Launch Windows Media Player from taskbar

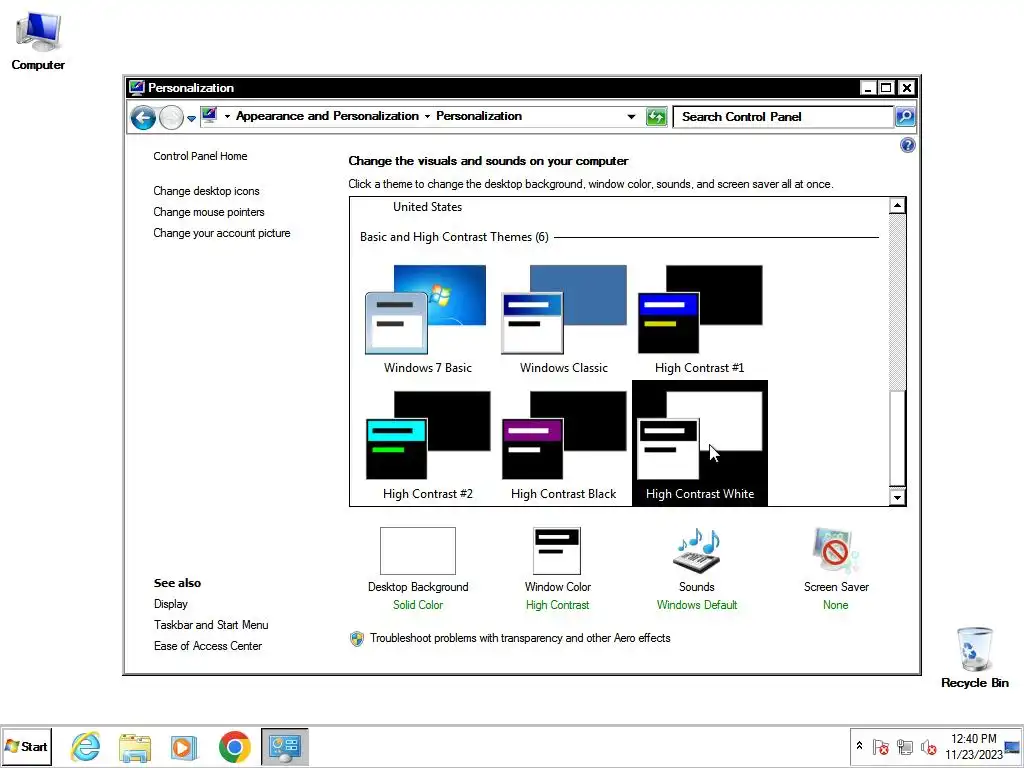click(x=184, y=746)
